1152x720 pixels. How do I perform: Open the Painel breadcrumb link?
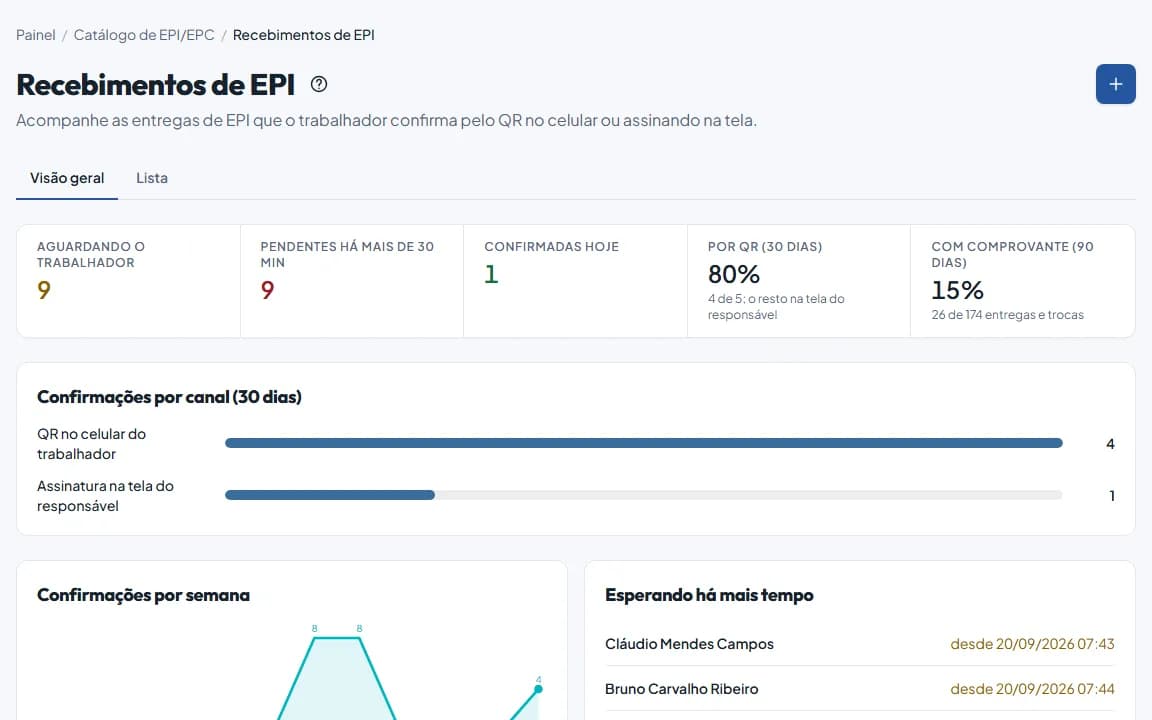[36, 35]
